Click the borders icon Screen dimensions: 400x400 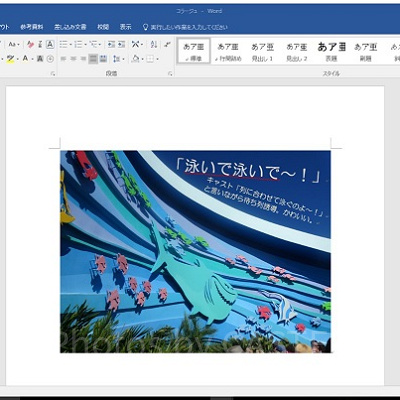[150, 59]
